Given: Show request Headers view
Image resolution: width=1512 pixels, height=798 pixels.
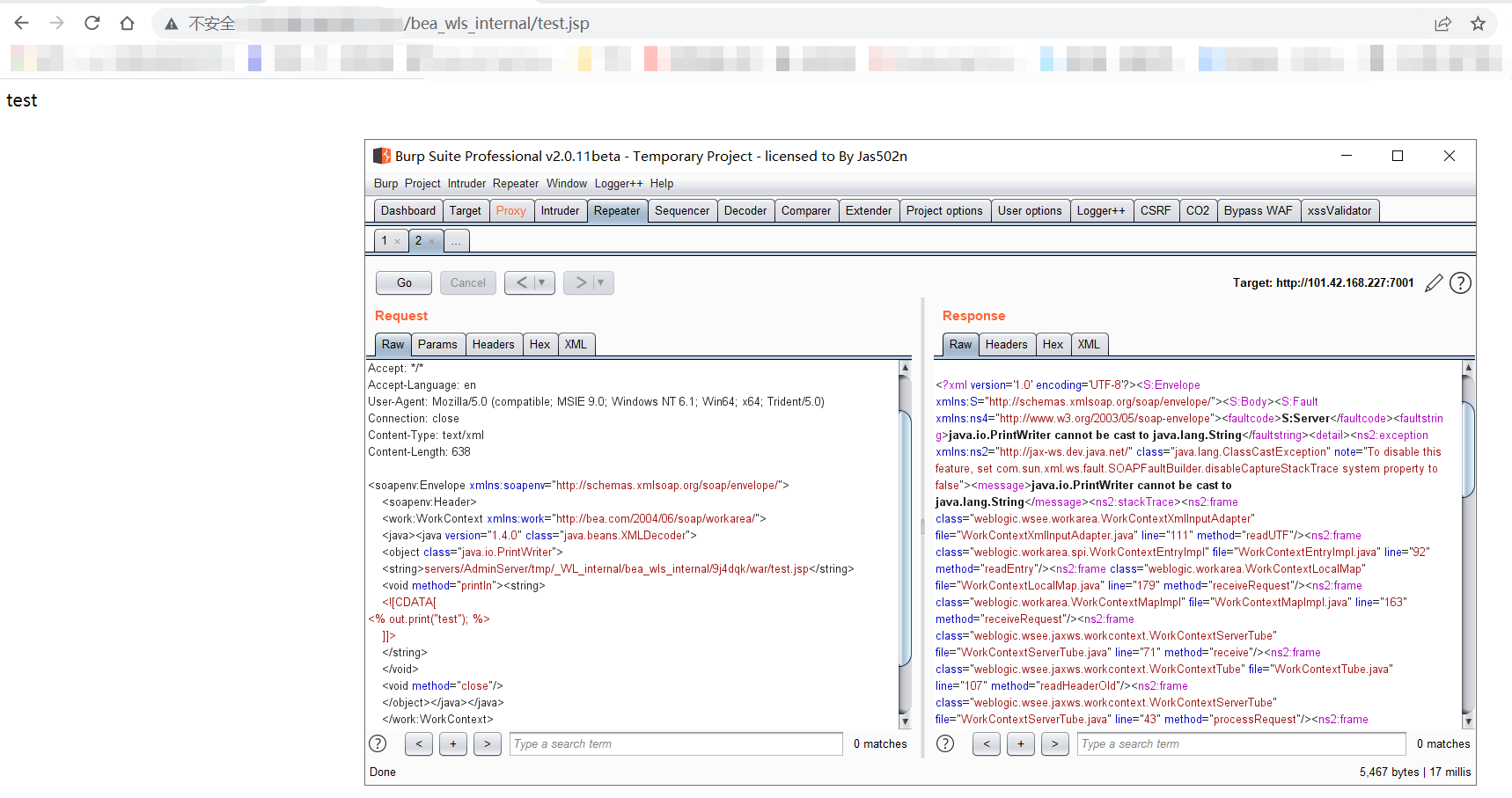Looking at the screenshot, I should [x=494, y=344].
